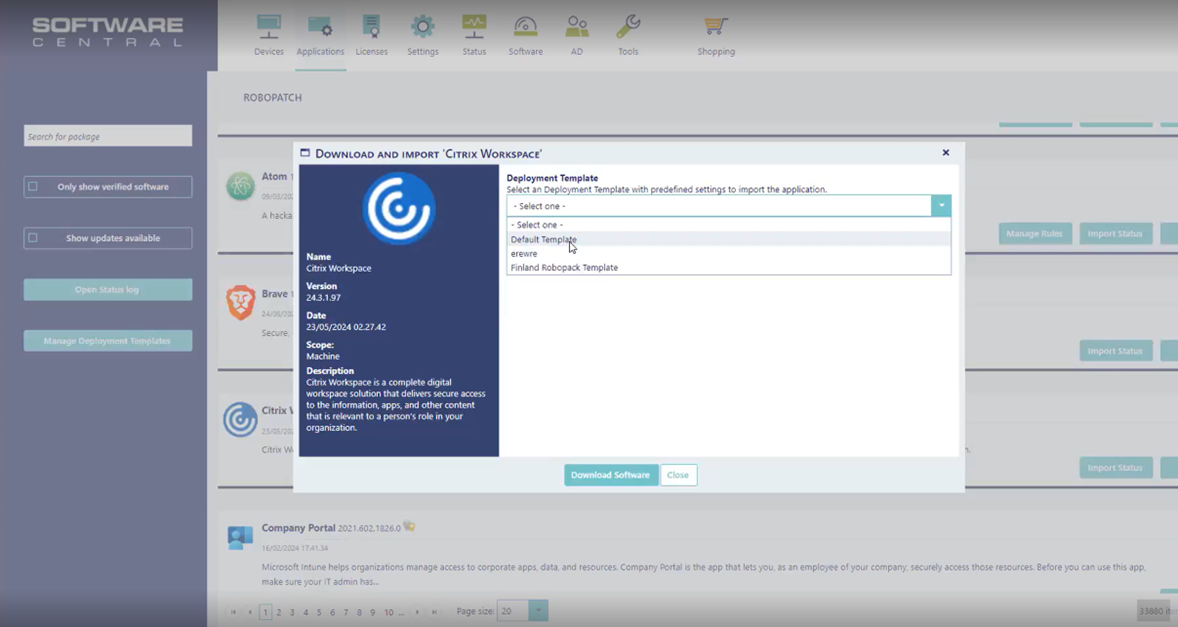Check Only show verified software
This screenshot has height=627, width=1178.
[33, 186]
